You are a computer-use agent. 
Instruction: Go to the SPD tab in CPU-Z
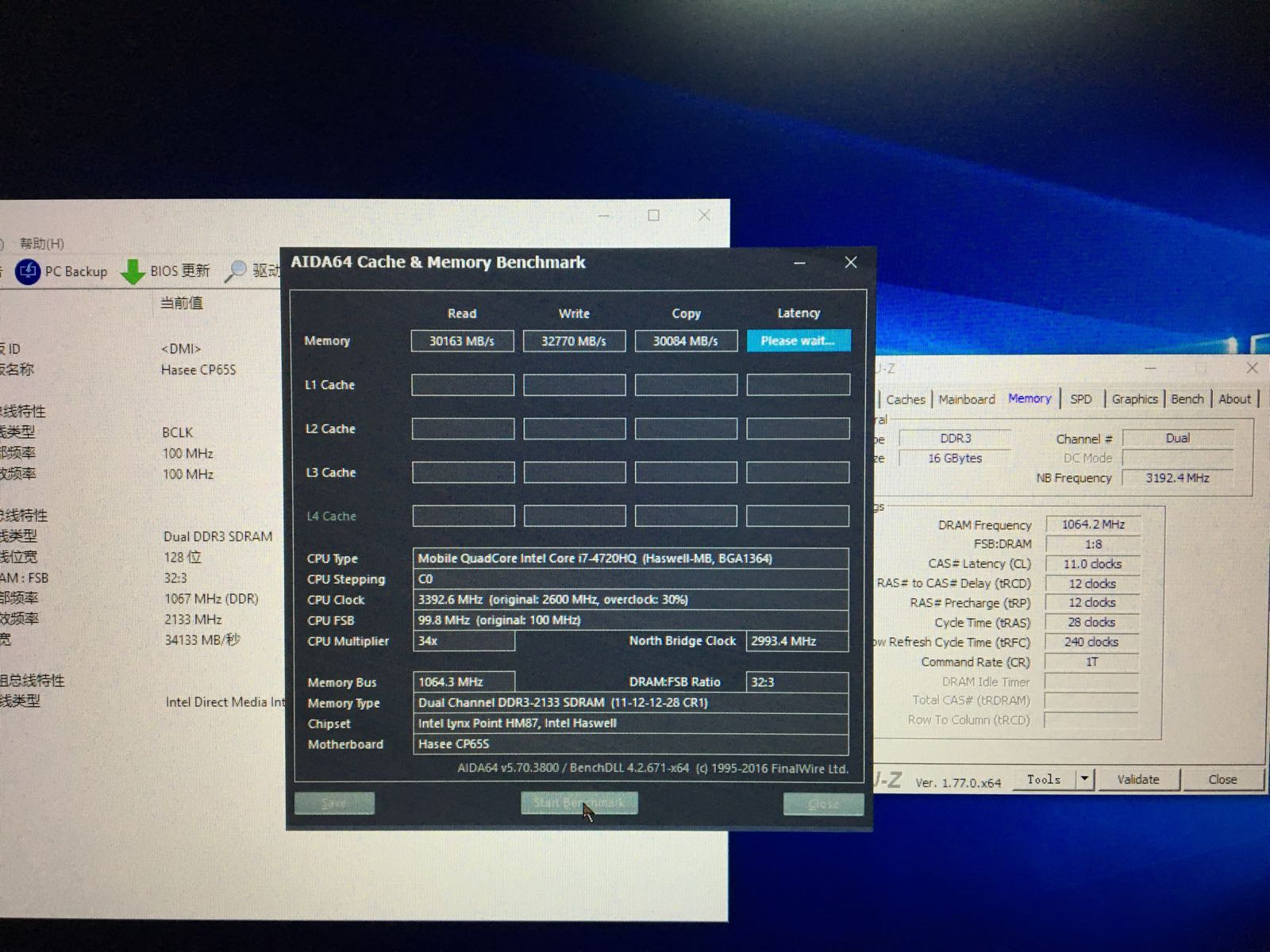coord(1081,399)
